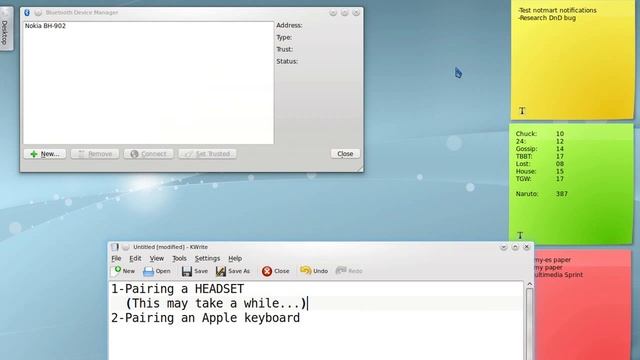Click the resize grip of Bluetooth Device Manager
The height and width of the screenshot is (360, 640).
[x=360, y=169]
